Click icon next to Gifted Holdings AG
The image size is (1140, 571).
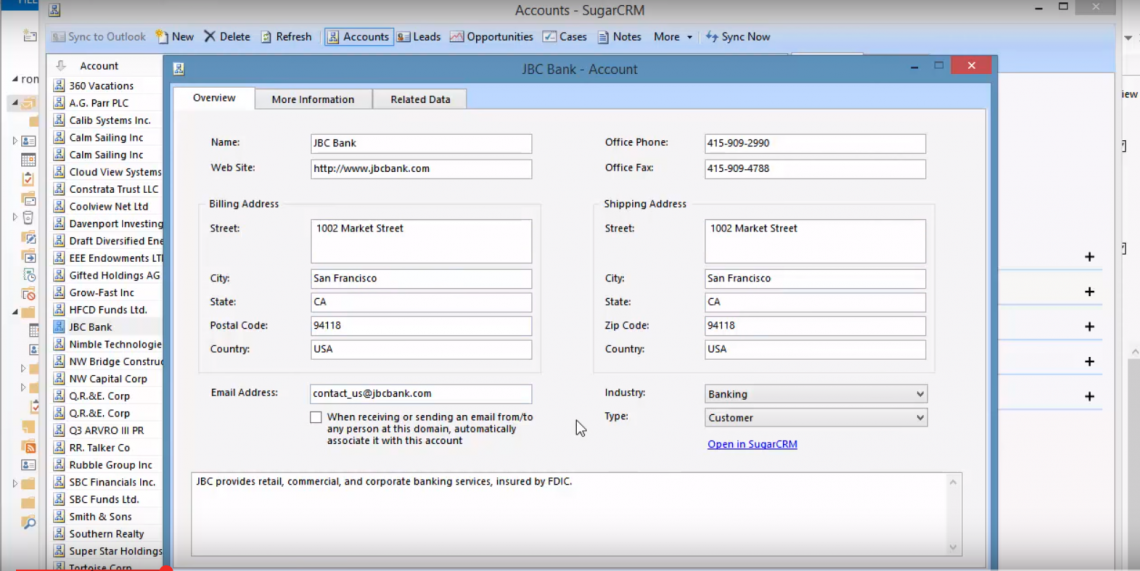coord(59,275)
